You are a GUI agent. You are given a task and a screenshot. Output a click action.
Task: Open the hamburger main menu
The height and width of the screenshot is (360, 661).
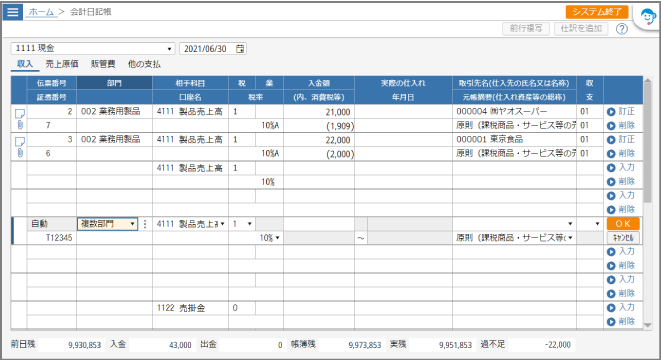tap(13, 12)
